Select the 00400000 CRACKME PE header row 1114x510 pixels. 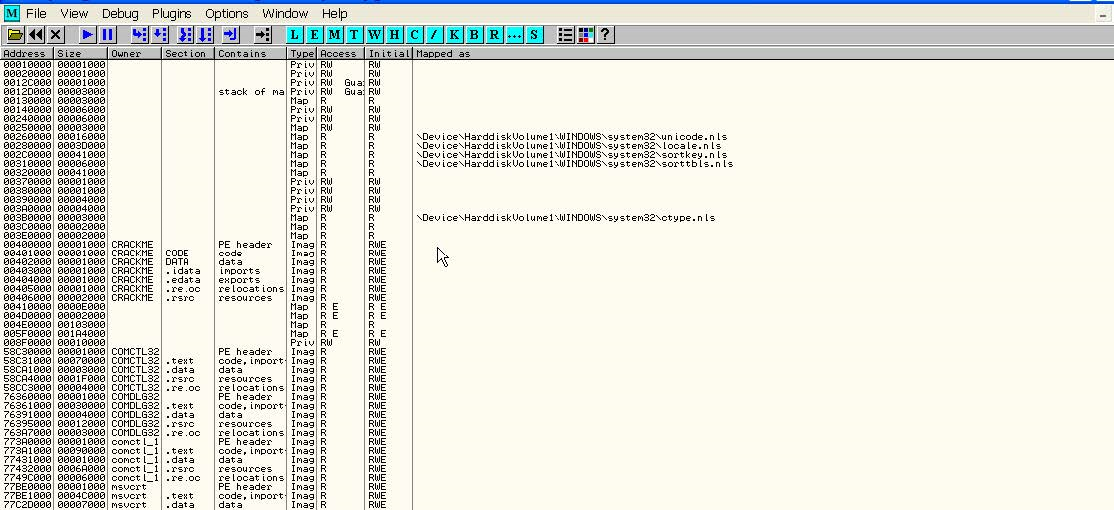pos(557,244)
